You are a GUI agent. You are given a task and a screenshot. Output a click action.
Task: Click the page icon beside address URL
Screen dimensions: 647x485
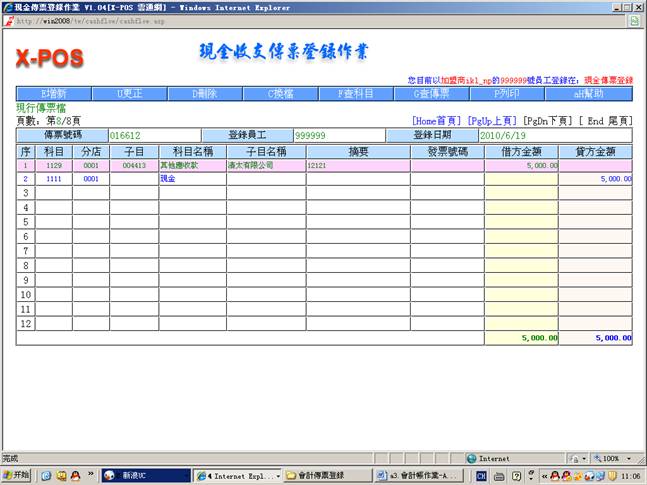click(x=8, y=20)
